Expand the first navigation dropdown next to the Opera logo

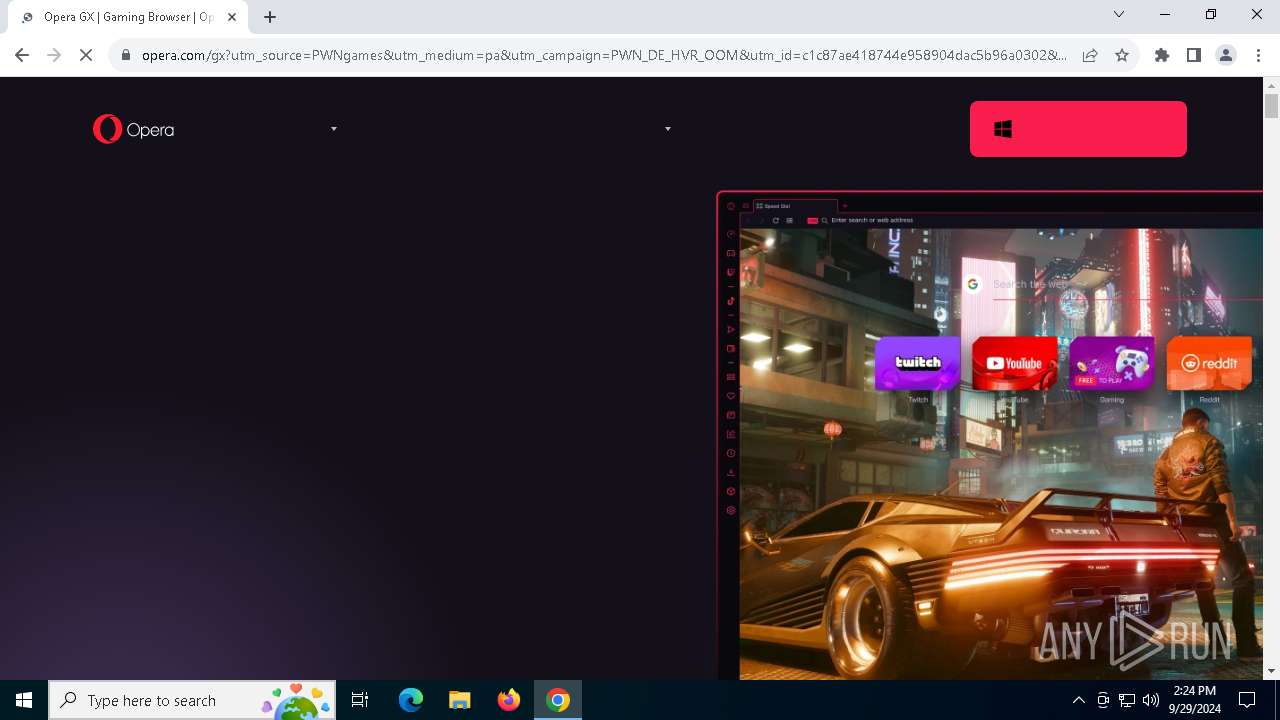pos(334,129)
